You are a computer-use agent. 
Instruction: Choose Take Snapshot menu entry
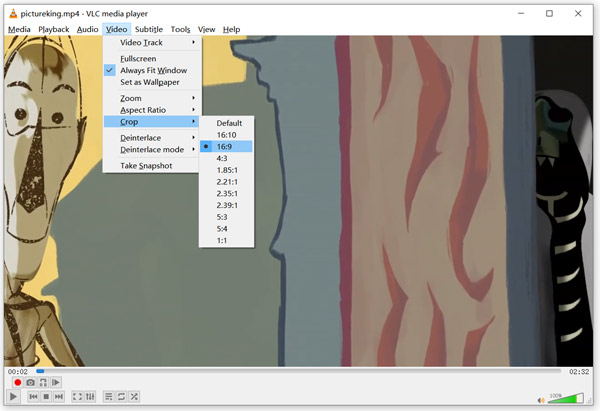tap(152, 166)
